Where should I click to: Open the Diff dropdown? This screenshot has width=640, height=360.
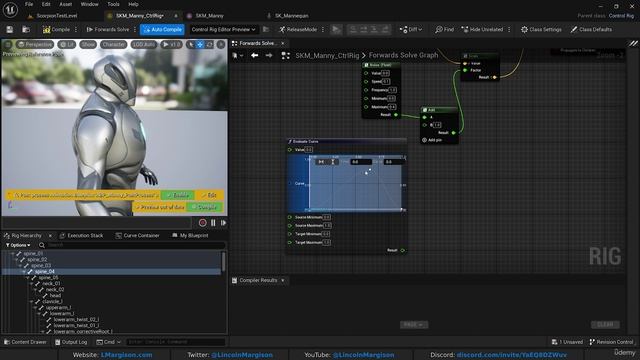click(411, 29)
